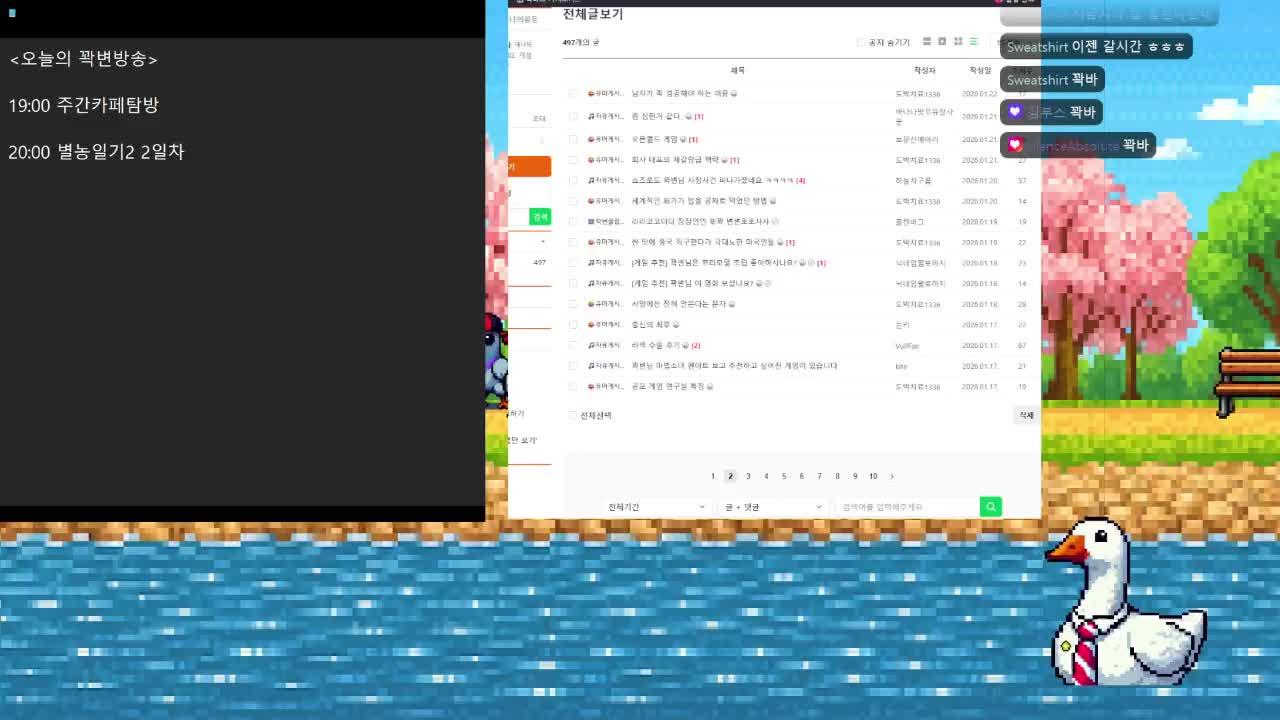Switch board to album view icon
This screenshot has width=1280, height=720.
click(x=942, y=42)
